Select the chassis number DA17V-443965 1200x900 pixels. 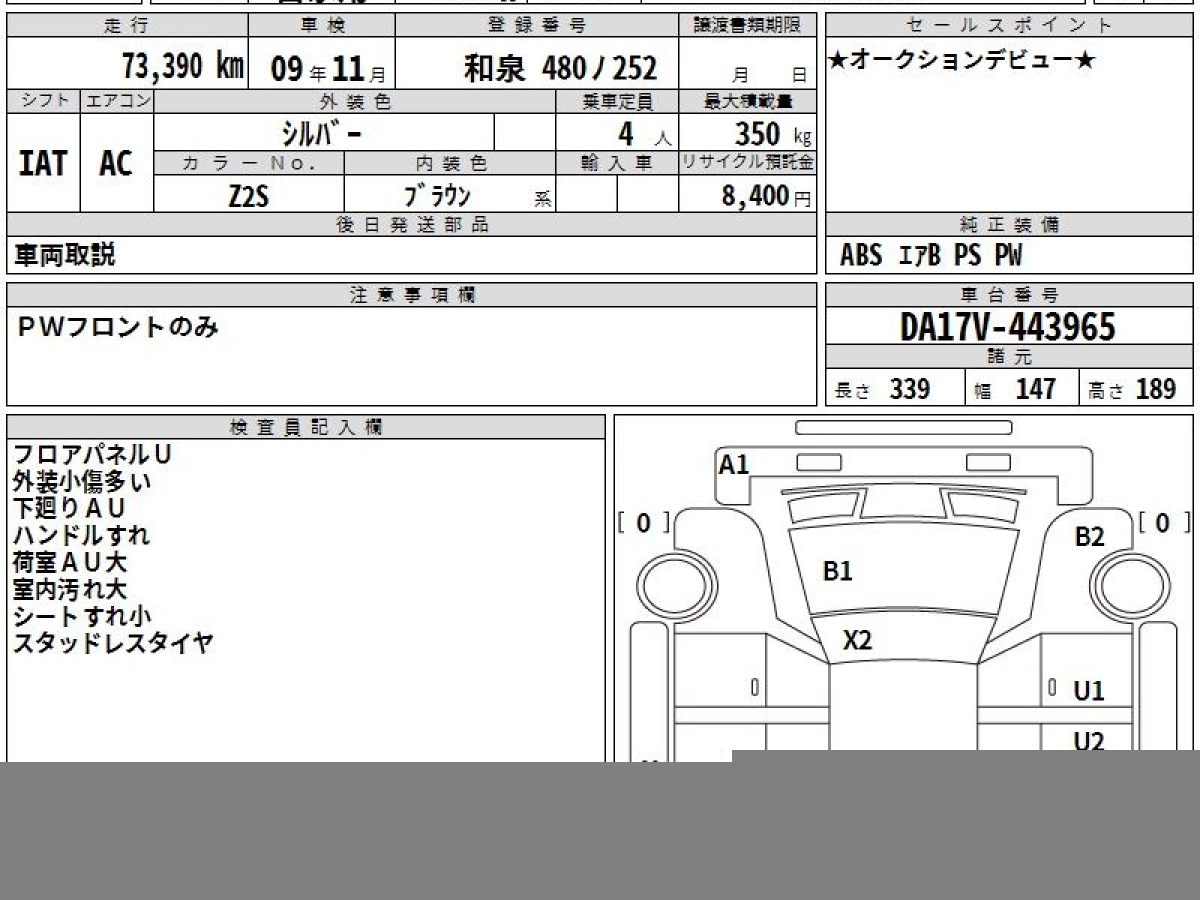[1008, 326]
